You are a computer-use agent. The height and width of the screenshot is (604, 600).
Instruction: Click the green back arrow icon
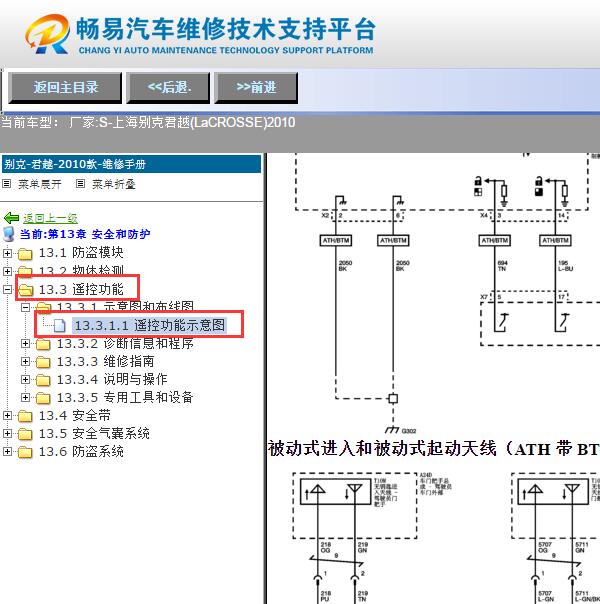click(x=11, y=218)
